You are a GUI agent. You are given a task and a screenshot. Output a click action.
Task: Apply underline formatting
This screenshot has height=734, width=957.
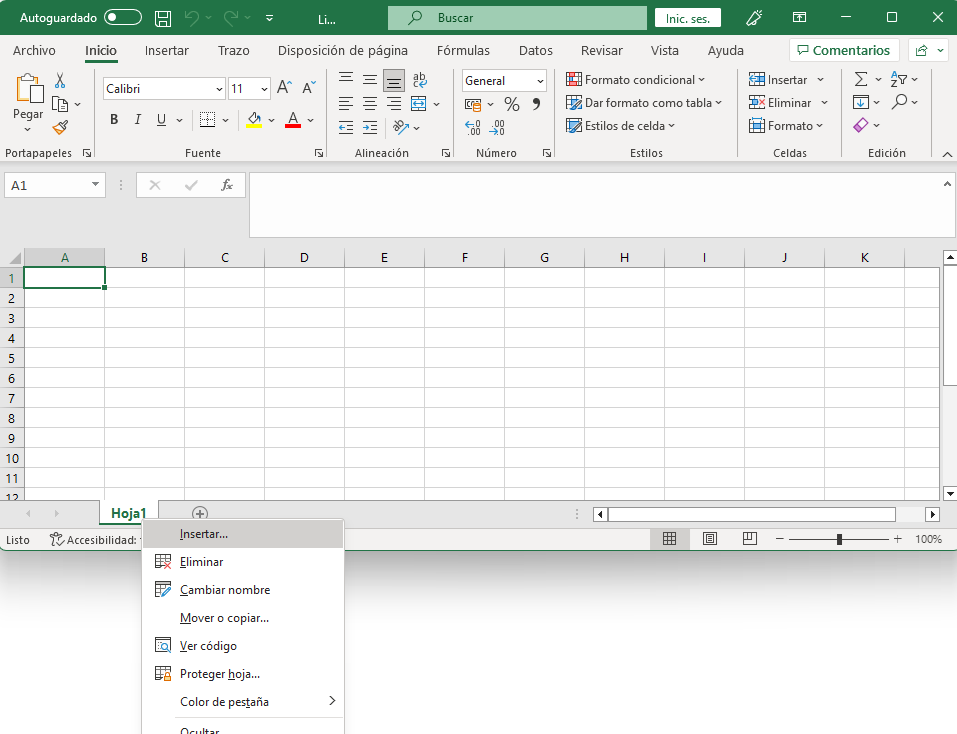[x=161, y=120]
